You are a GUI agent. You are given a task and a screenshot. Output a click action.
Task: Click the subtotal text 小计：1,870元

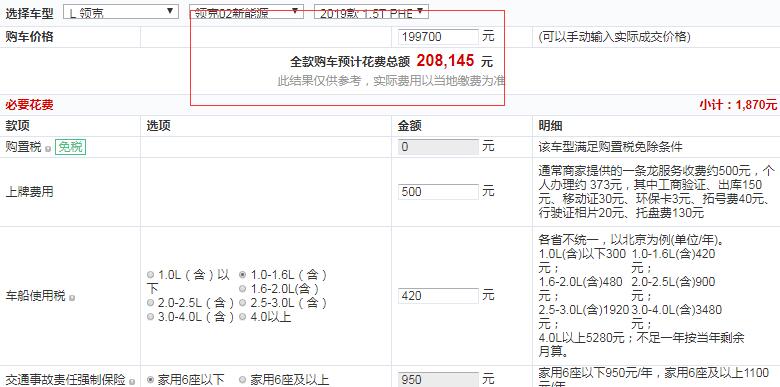click(x=738, y=105)
